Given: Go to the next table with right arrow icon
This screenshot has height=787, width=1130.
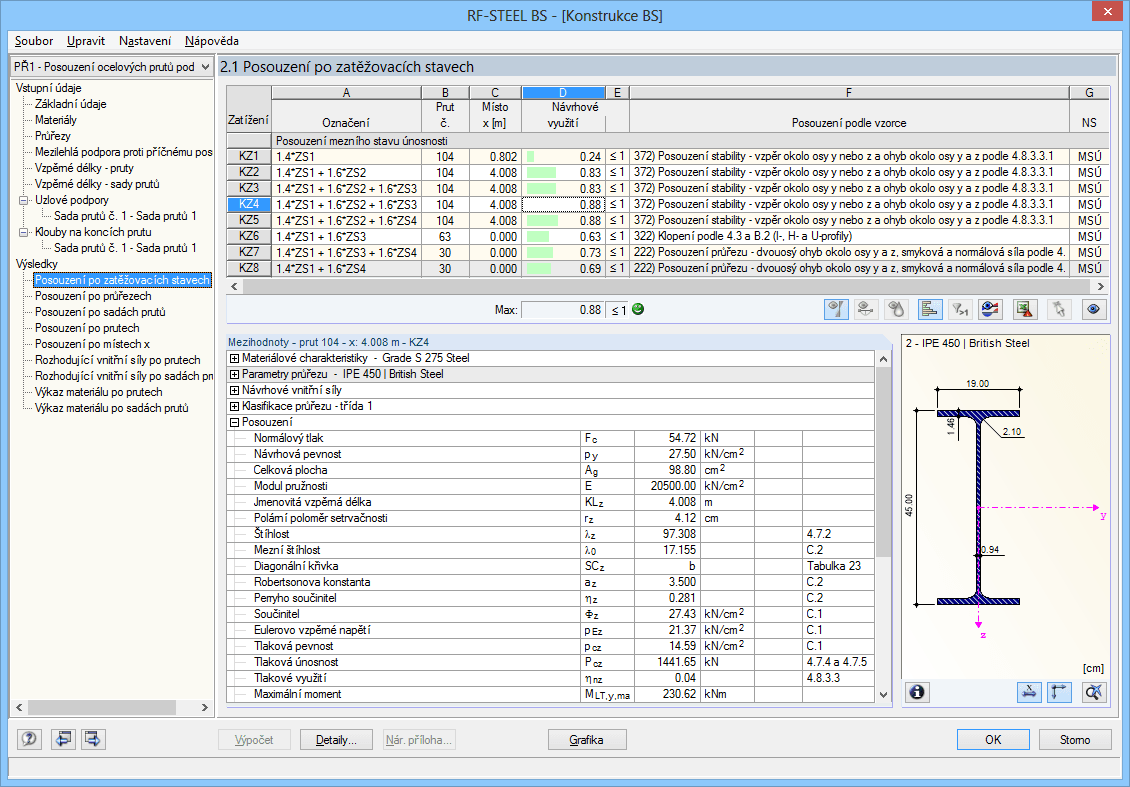Looking at the screenshot, I should point(94,740).
